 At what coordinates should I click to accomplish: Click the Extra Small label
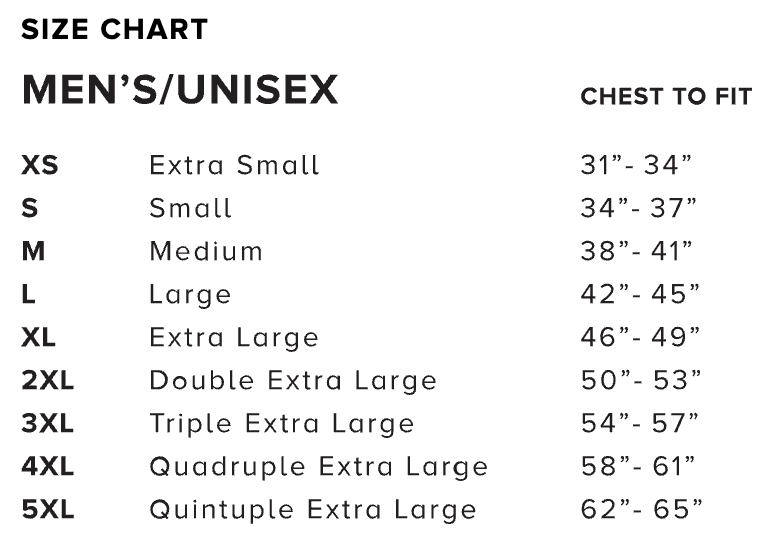point(234,165)
